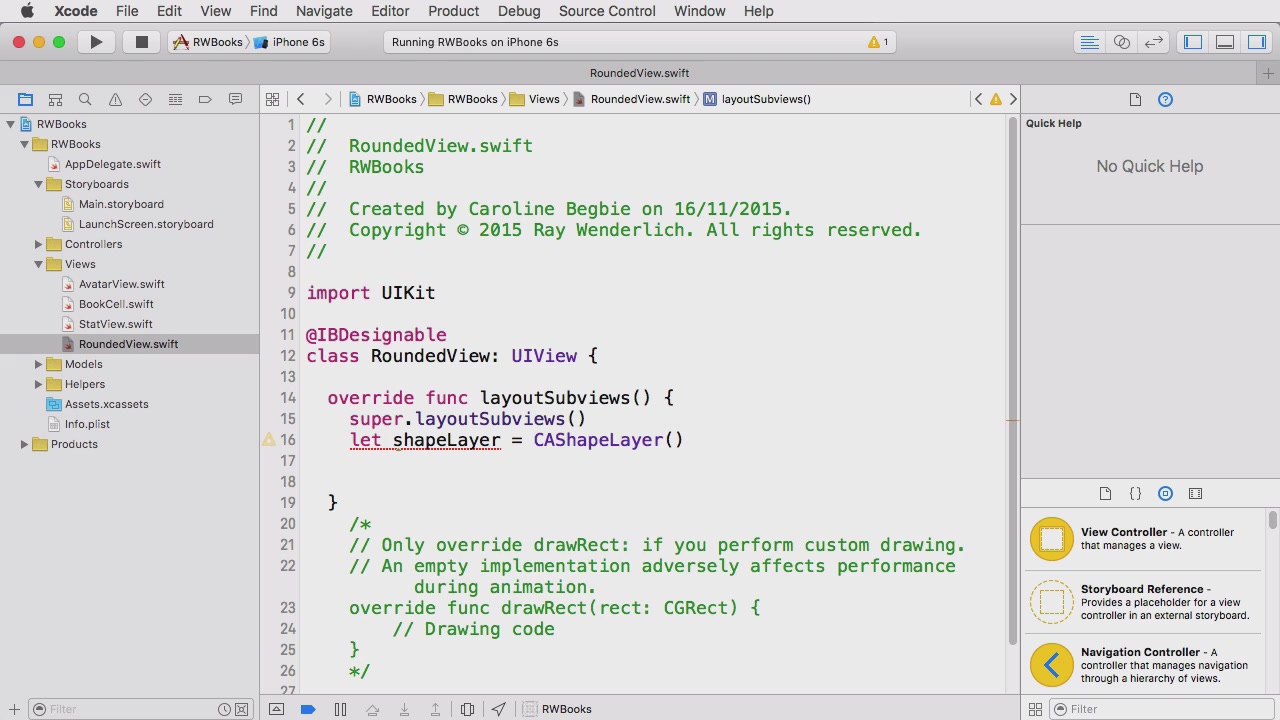Screen dimensions: 1280x720
Task: Toggle breakpoints activation in debug bar
Action: click(x=308, y=709)
